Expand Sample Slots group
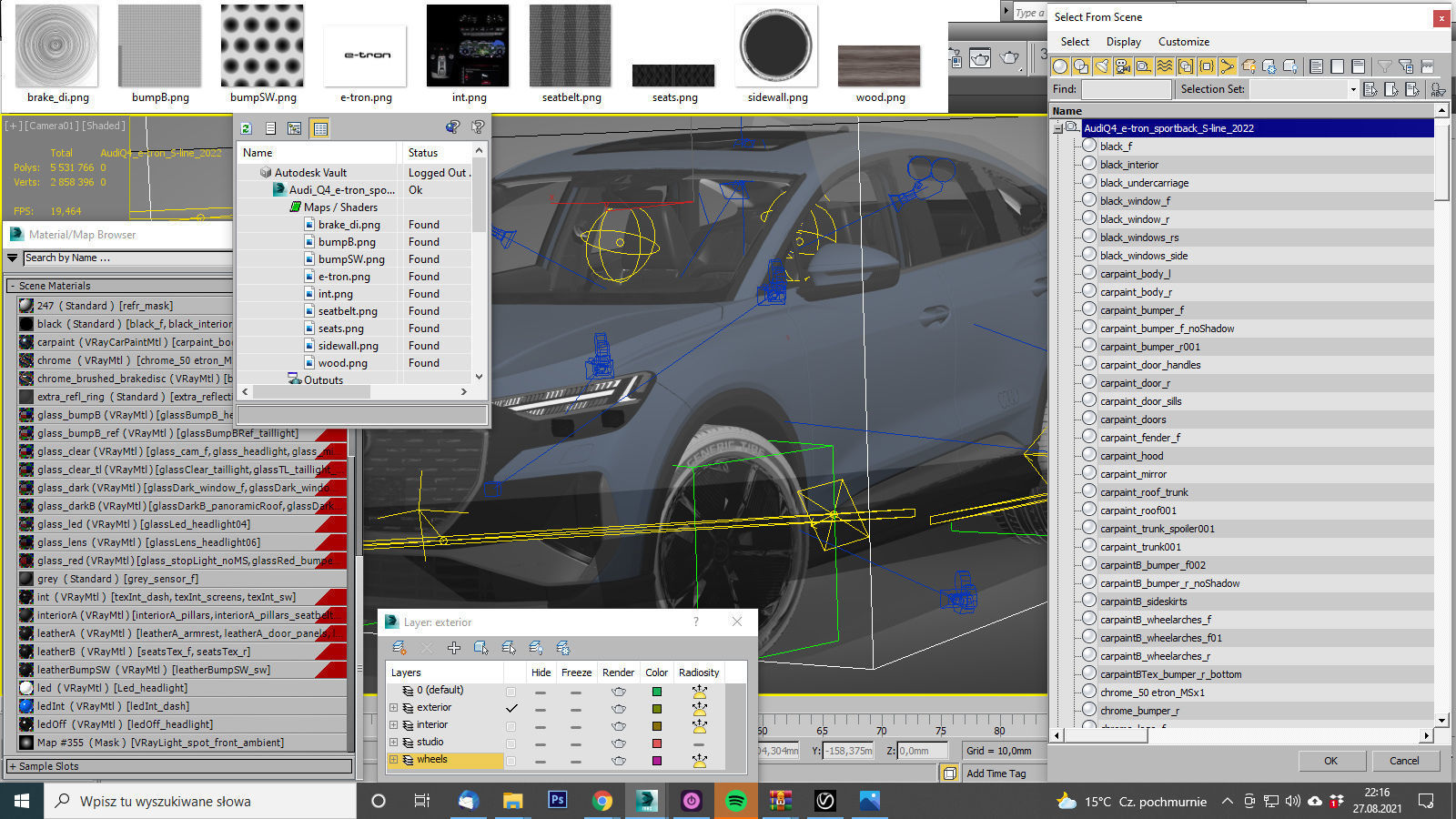Image resolution: width=1456 pixels, height=819 pixels. (13, 766)
